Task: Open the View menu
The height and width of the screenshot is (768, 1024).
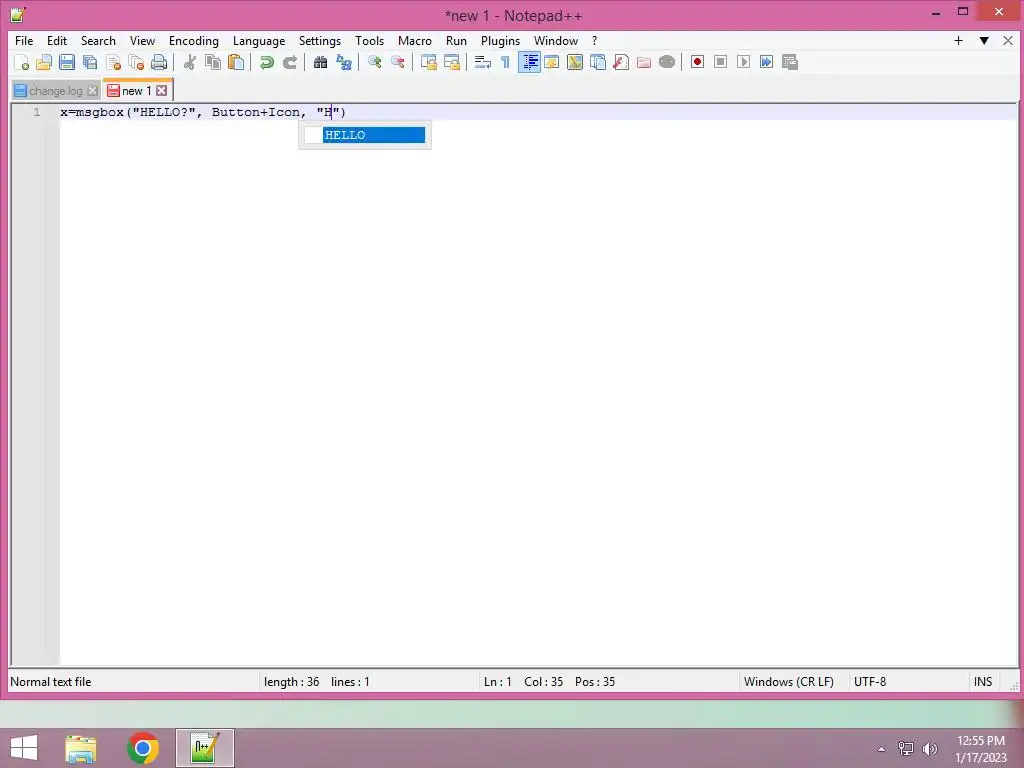Action: click(142, 40)
